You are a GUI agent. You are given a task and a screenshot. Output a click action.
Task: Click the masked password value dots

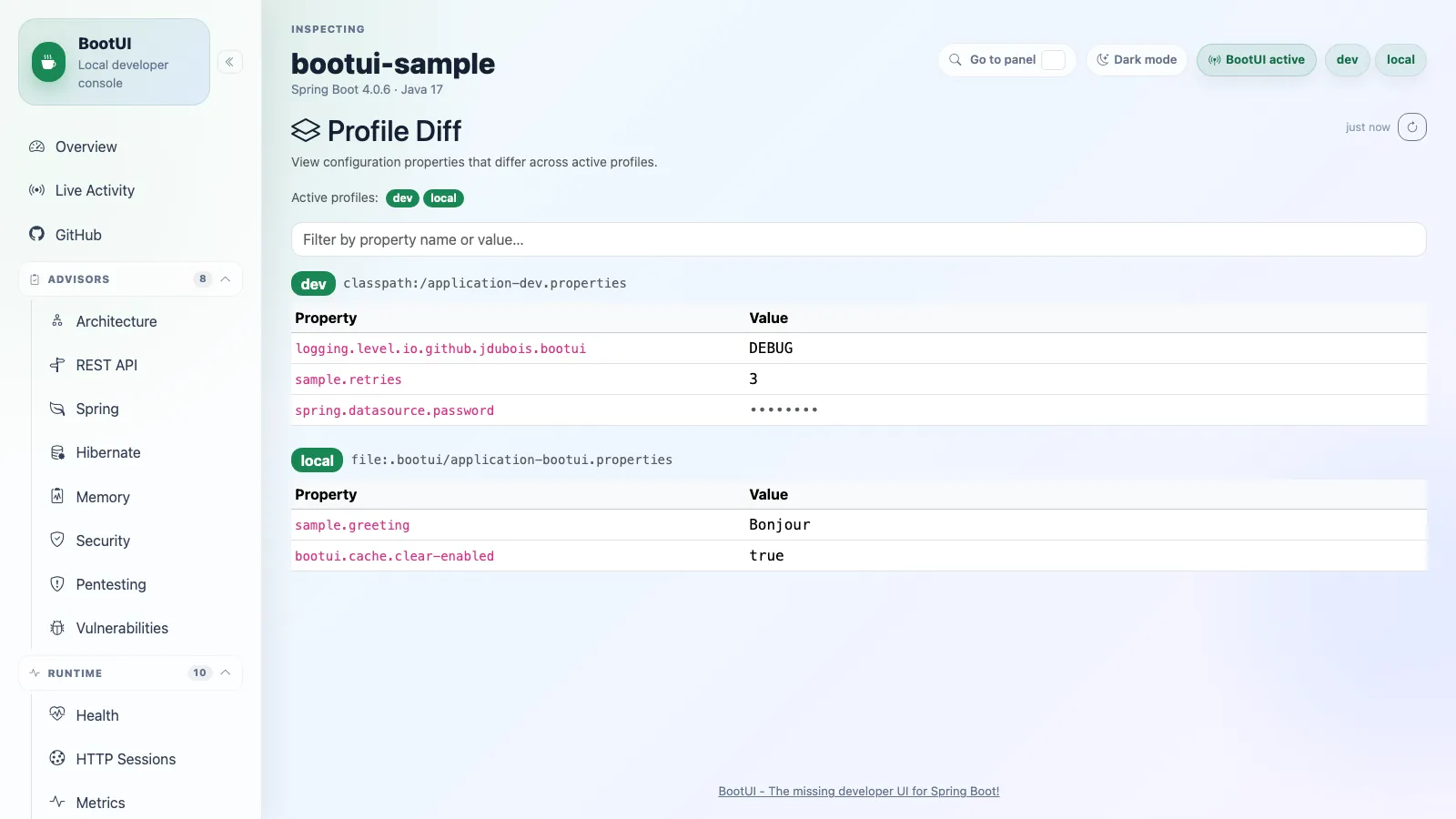pyautogui.click(x=784, y=409)
